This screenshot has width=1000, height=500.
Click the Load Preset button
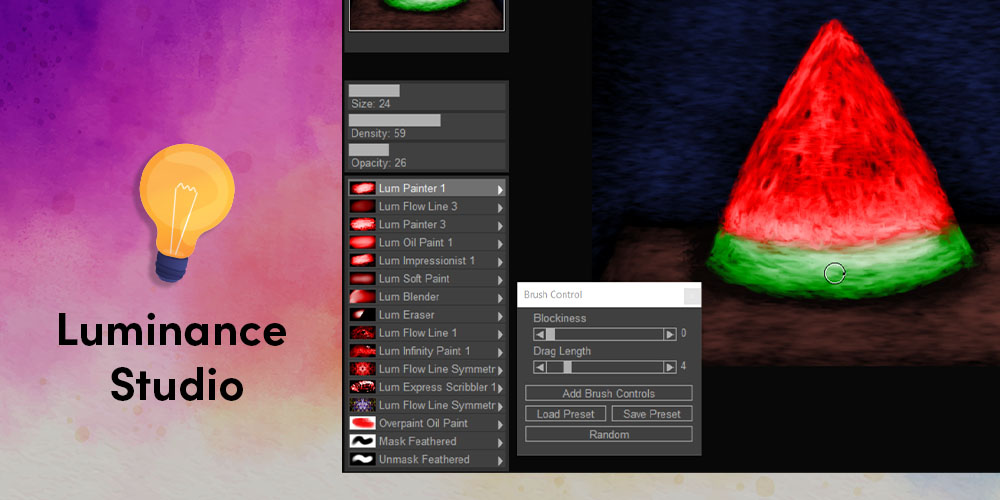click(565, 414)
